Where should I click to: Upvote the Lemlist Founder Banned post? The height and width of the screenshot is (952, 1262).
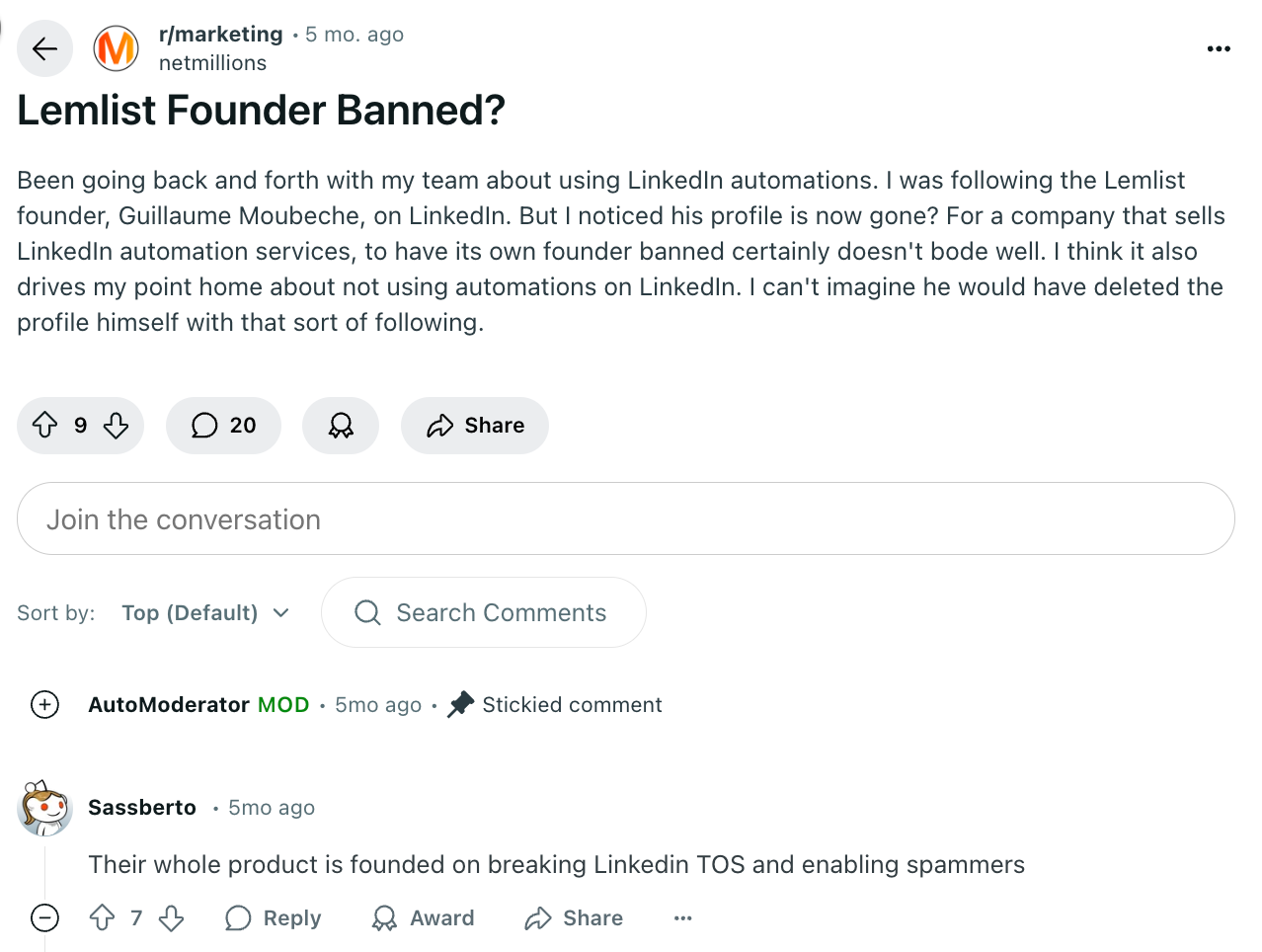click(x=45, y=426)
